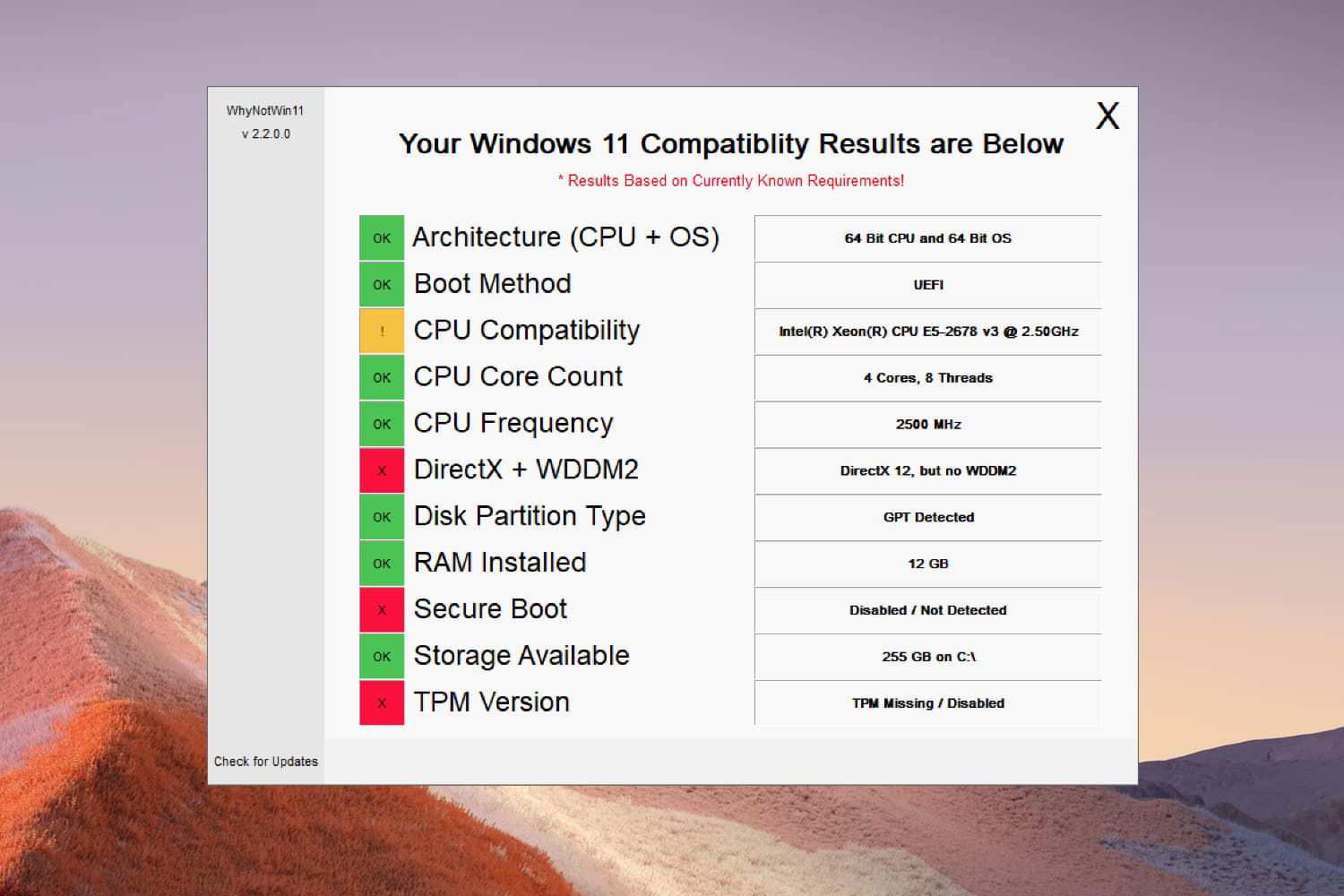Click the GPT Detected result
Screen dimensions: 1344x896
point(928,518)
